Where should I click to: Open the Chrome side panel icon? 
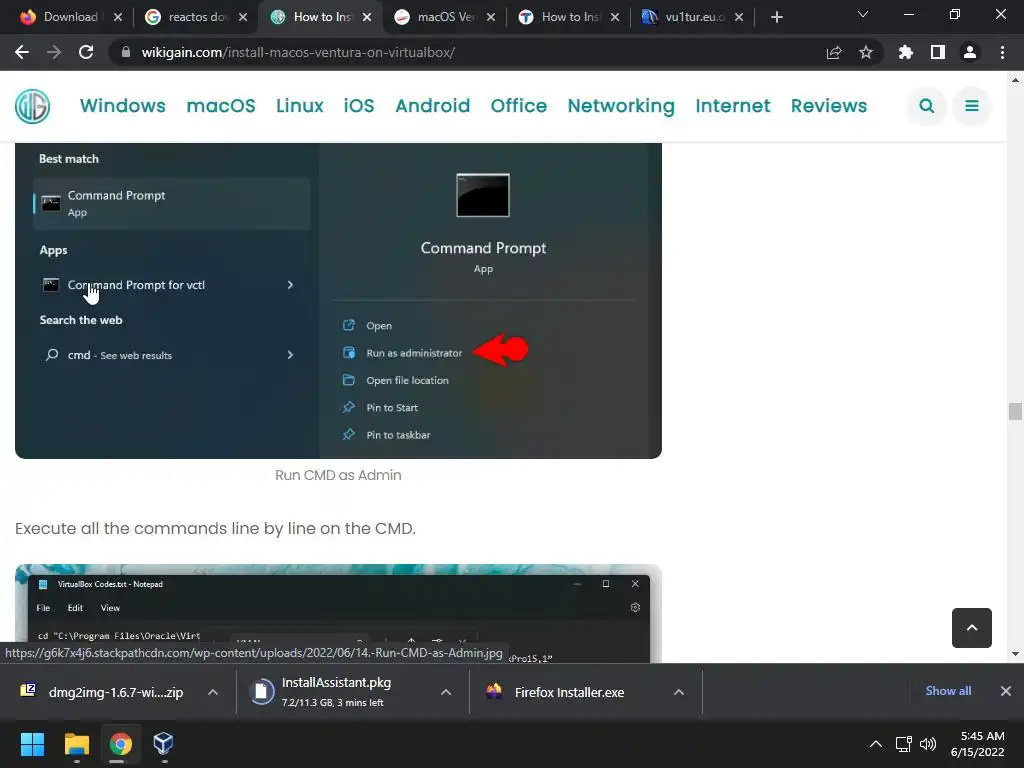(938, 52)
